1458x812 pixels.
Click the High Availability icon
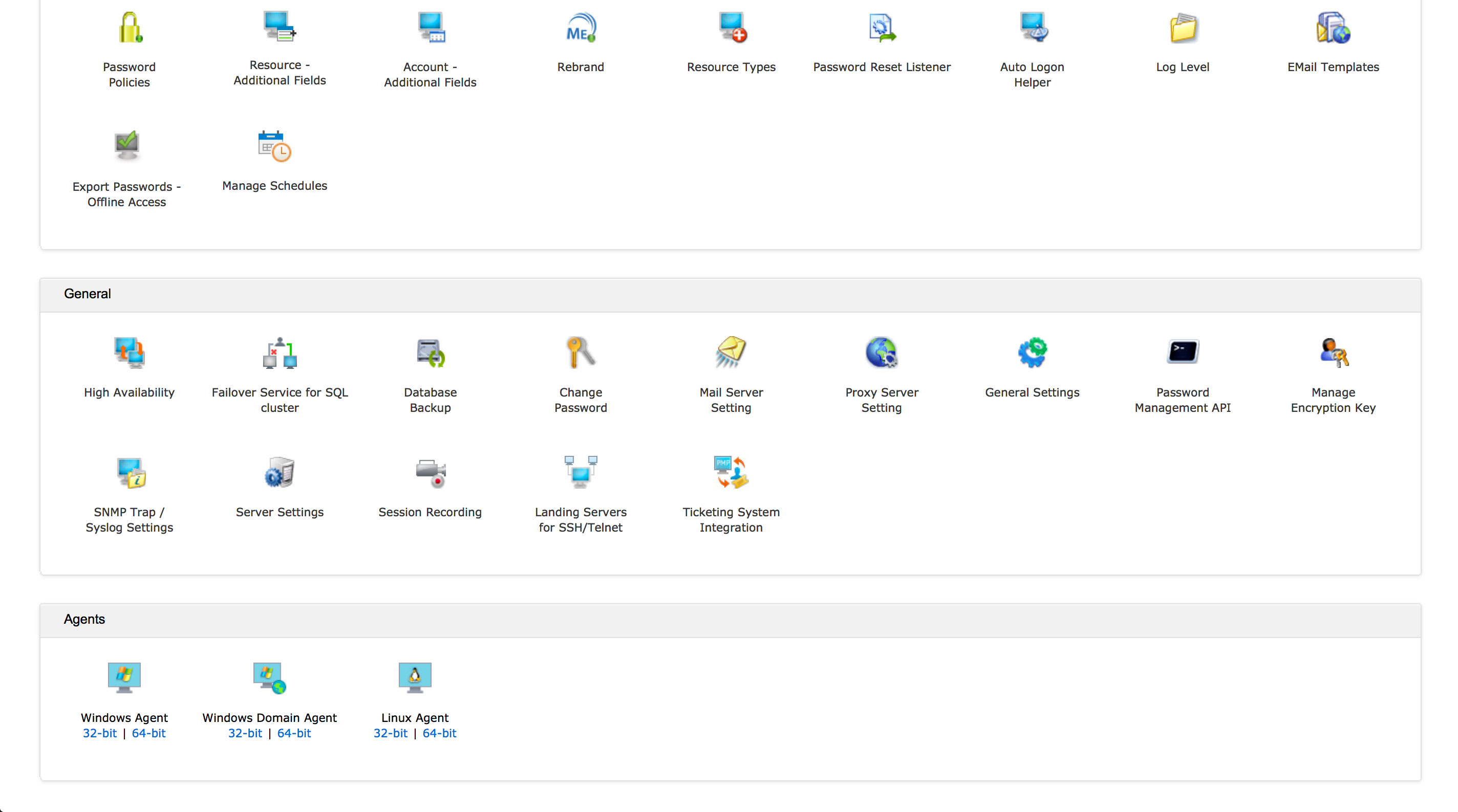pyautogui.click(x=130, y=353)
